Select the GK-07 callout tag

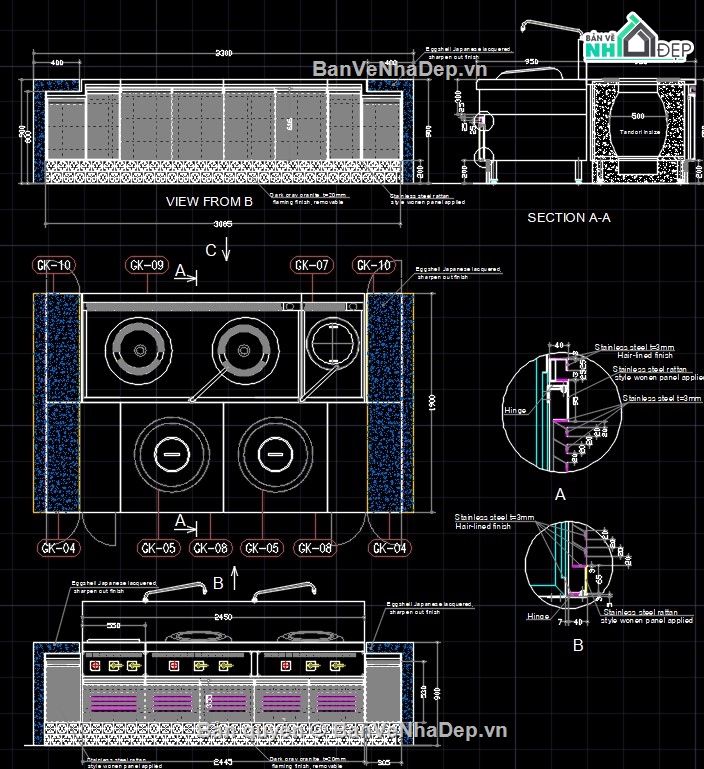click(311, 265)
